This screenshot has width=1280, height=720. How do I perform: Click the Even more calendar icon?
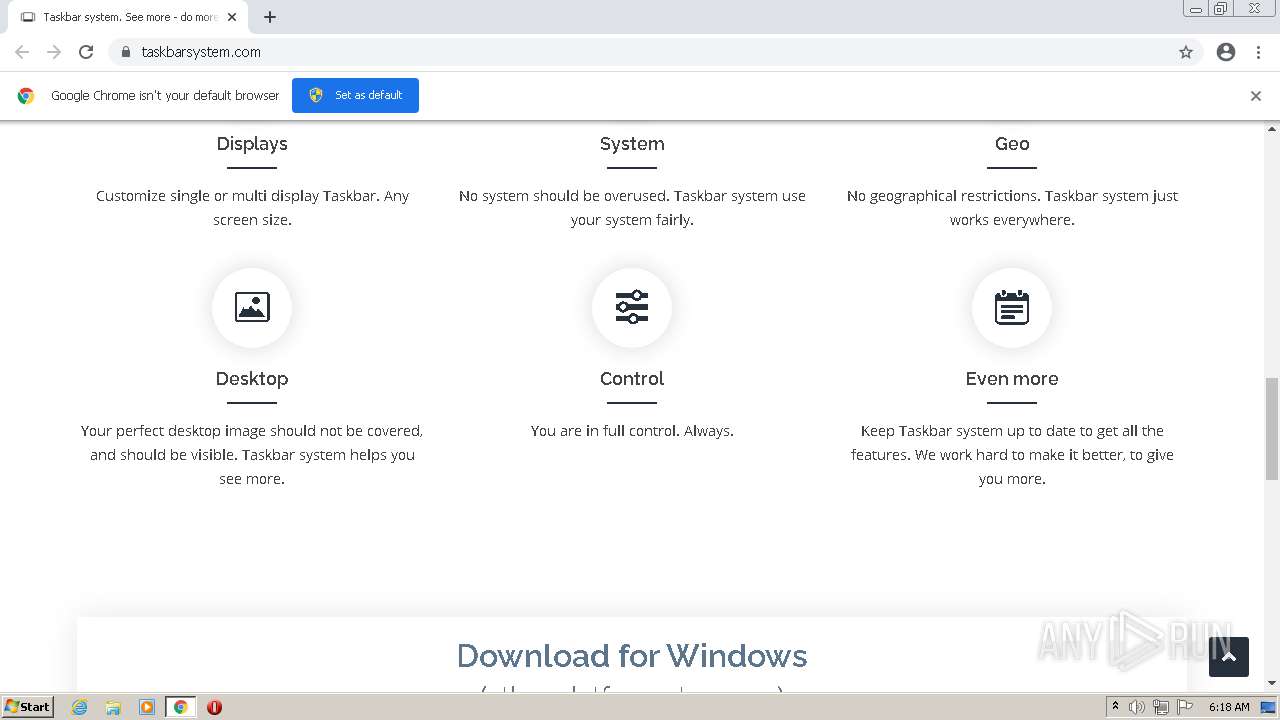click(x=1012, y=307)
